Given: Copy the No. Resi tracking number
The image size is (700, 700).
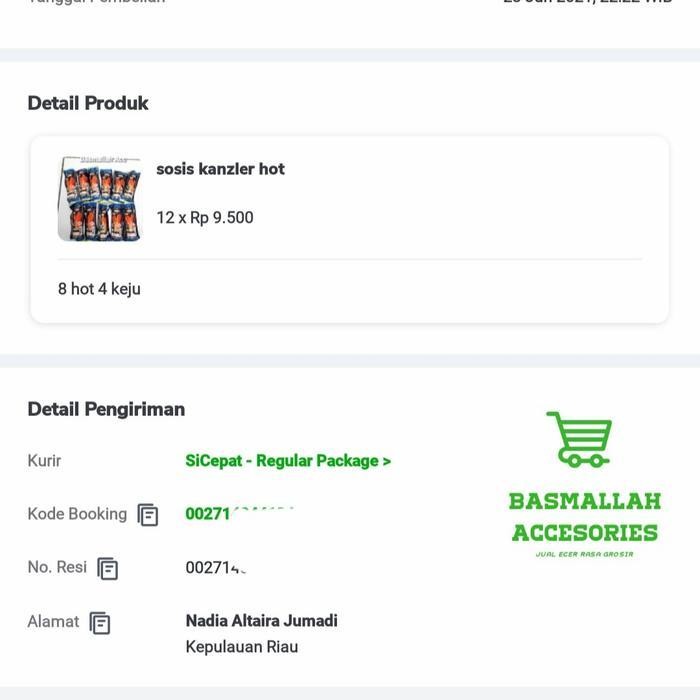Looking at the screenshot, I should (x=108, y=568).
